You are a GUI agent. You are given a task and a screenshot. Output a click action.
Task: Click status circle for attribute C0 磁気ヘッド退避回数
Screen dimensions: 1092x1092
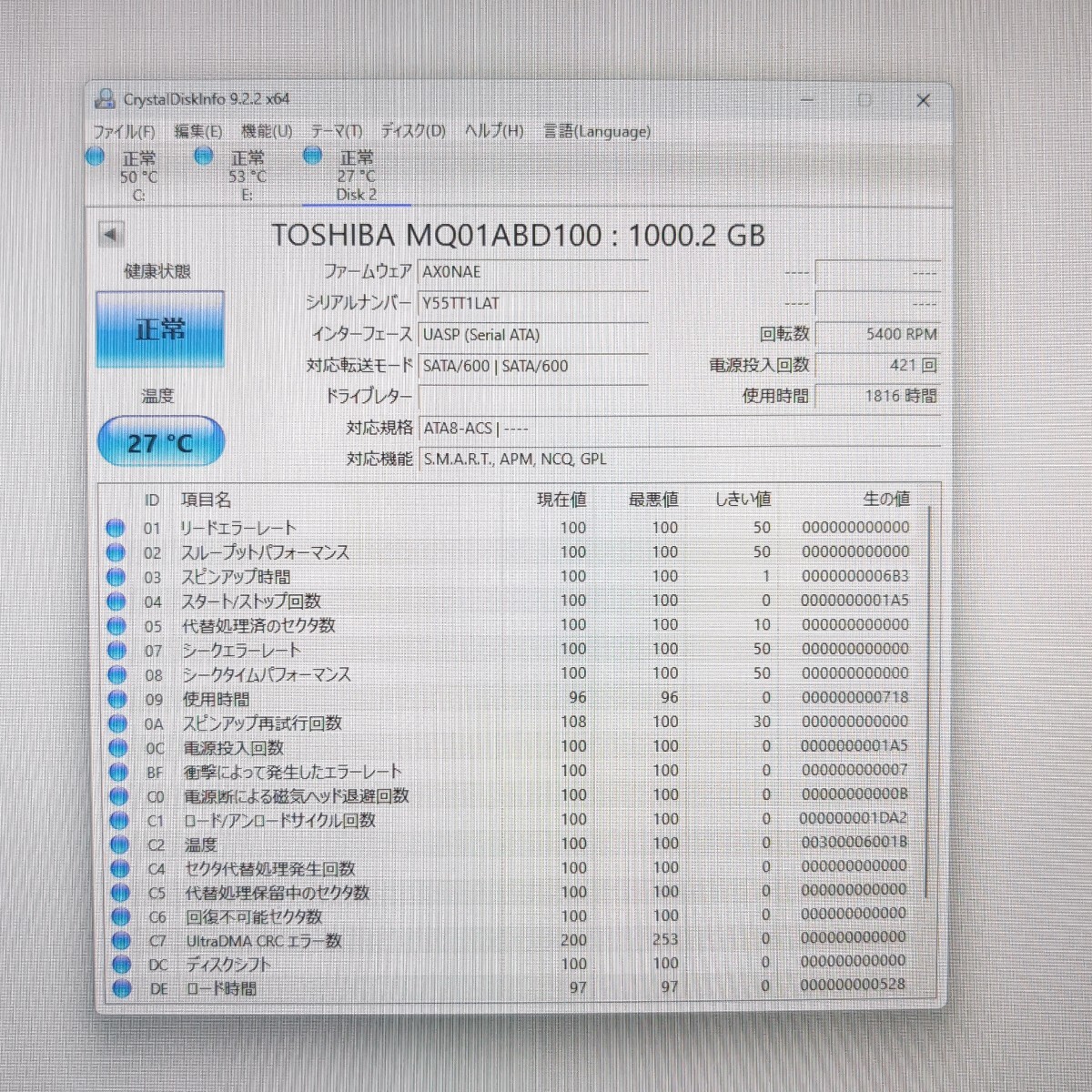pos(118,796)
